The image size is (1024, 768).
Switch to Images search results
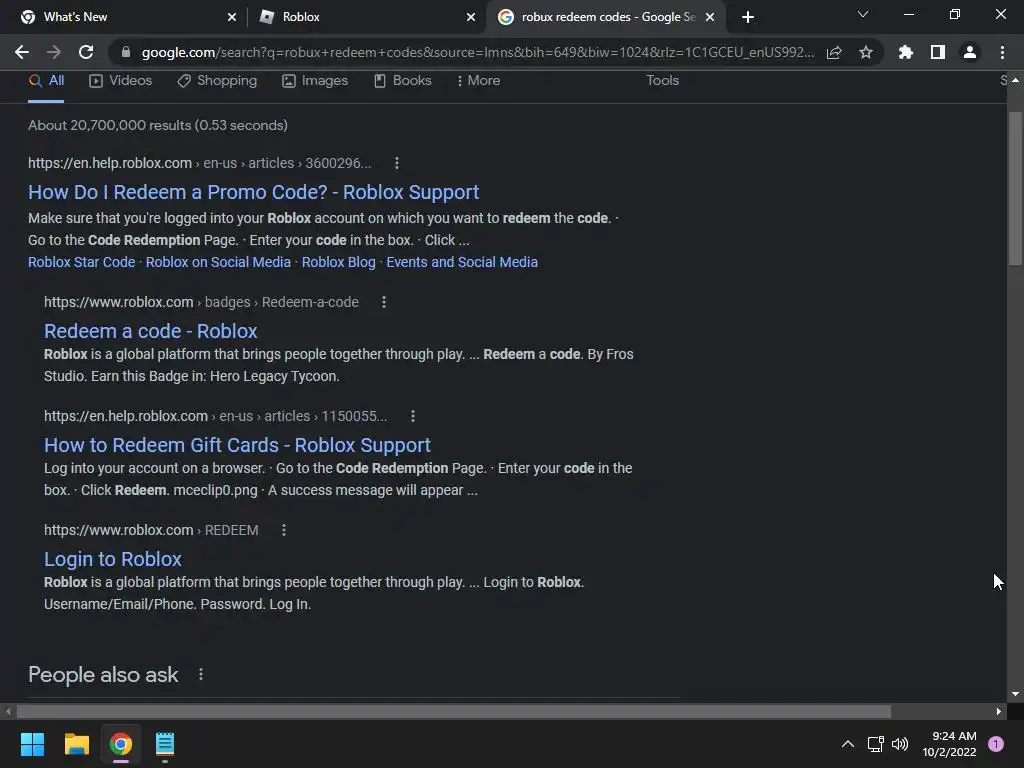(x=315, y=81)
